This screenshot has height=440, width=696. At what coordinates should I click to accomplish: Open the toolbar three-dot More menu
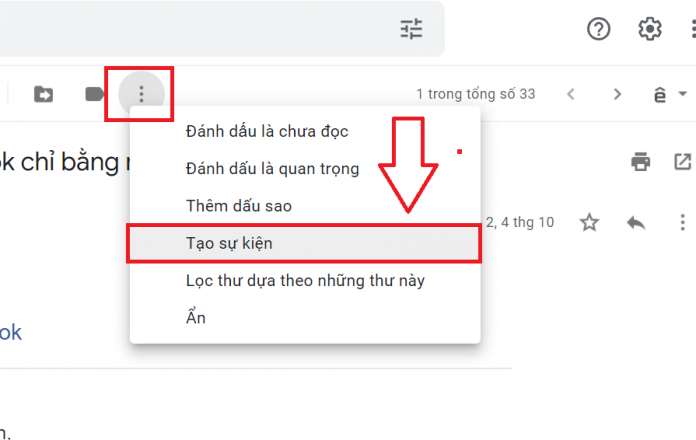click(141, 94)
